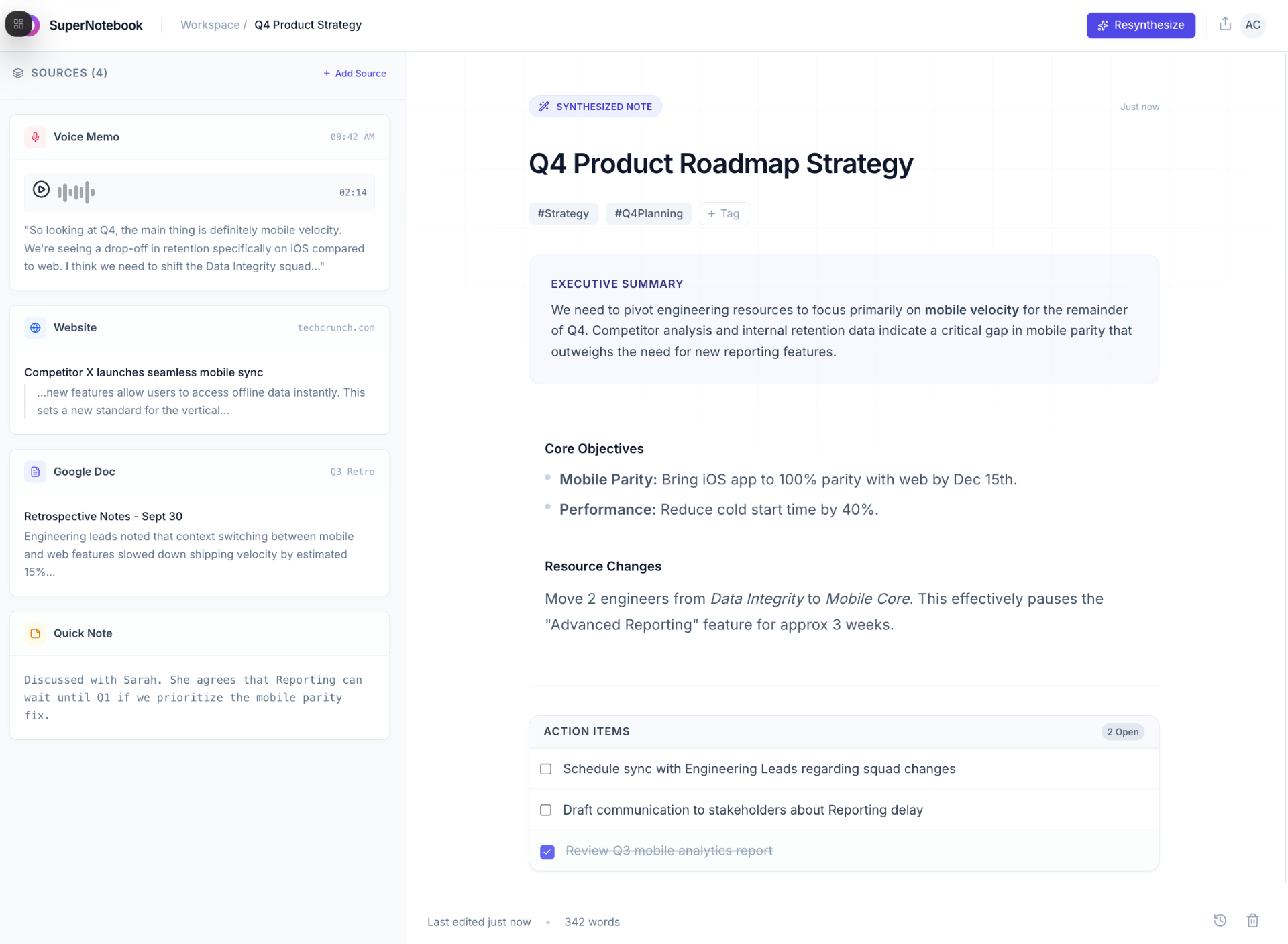Click the version history clock icon
The width and height of the screenshot is (1288, 944).
(1220, 921)
